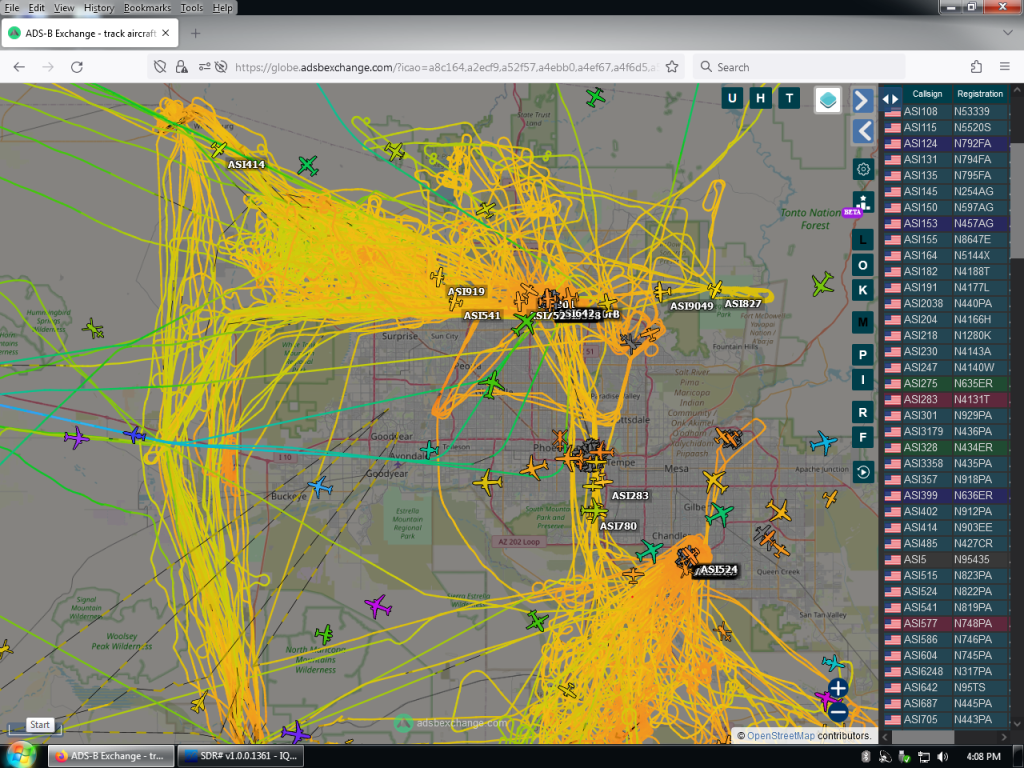Expand sidebar with the right chevron button

pos(863,101)
